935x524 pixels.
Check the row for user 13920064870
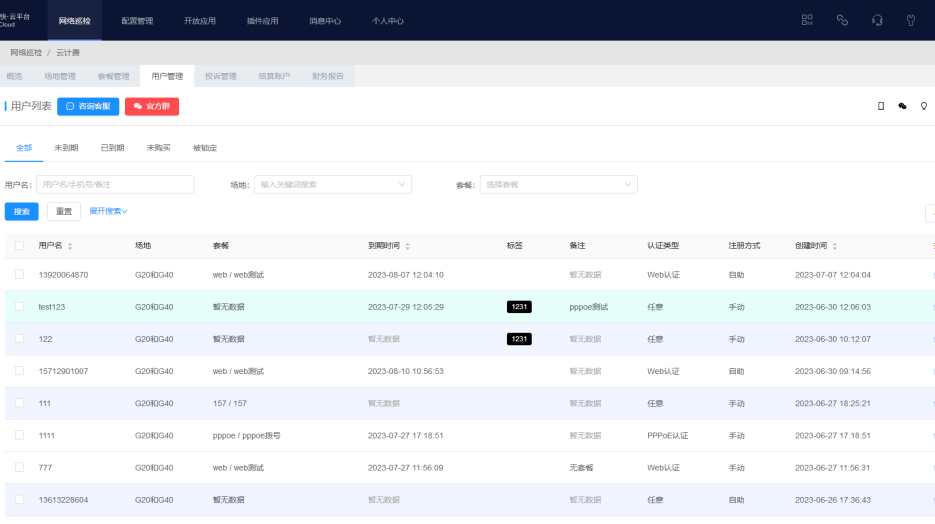[x=20, y=274]
